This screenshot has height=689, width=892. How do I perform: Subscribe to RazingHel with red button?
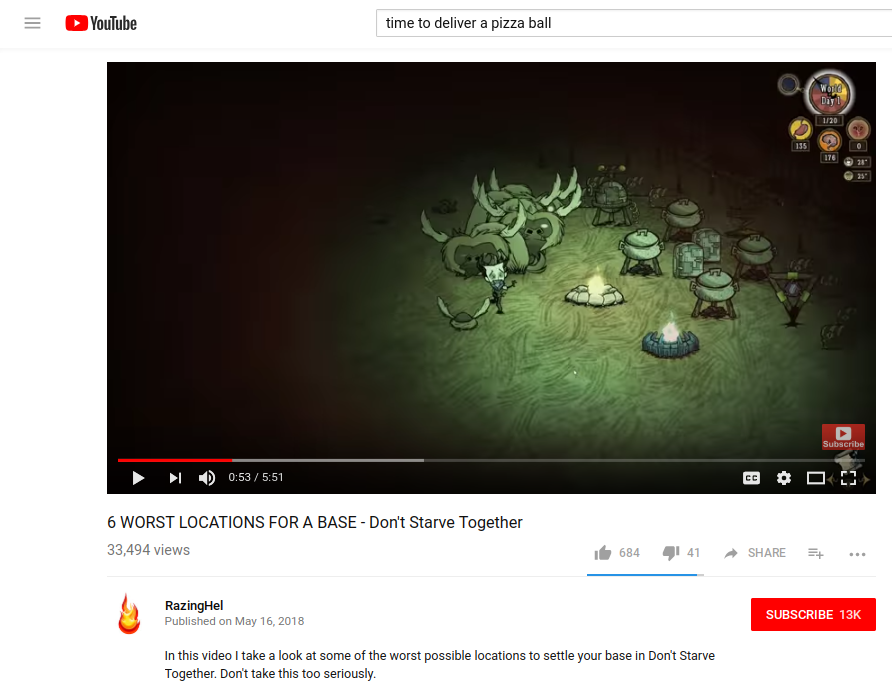click(813, 614)
